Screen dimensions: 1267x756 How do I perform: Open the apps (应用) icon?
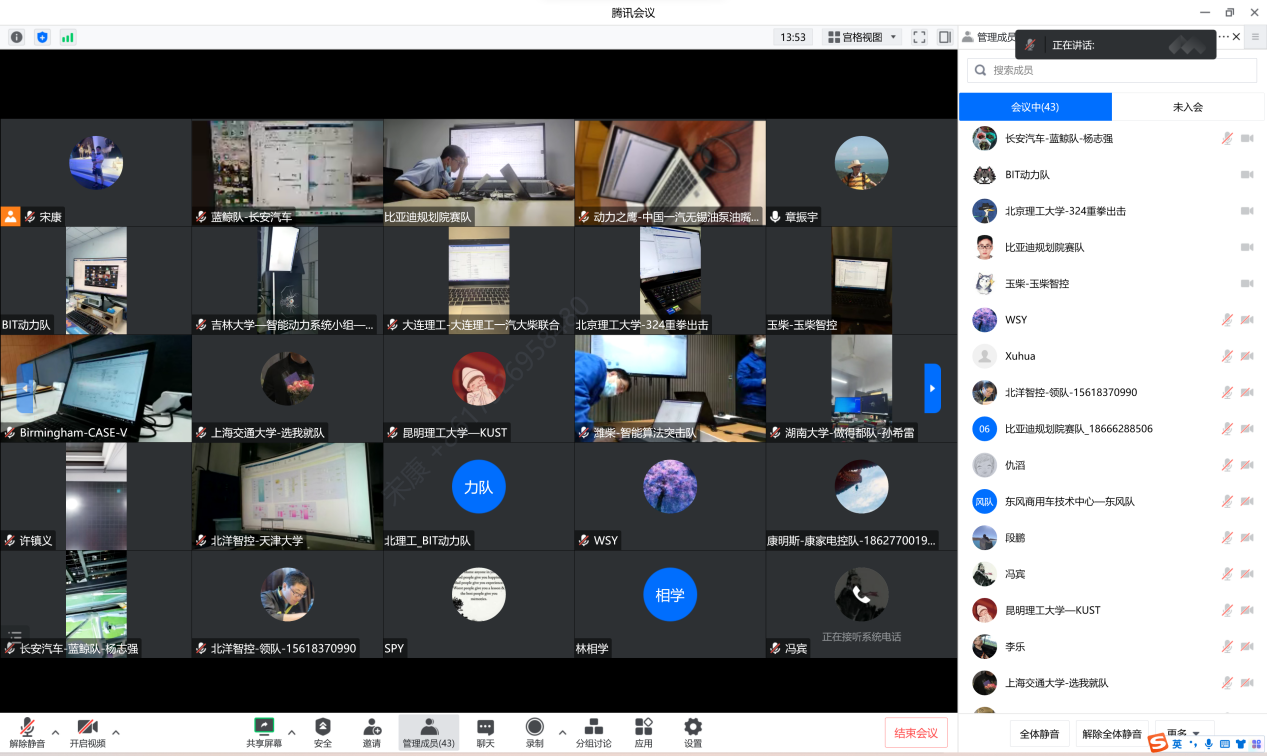point(643,731)
